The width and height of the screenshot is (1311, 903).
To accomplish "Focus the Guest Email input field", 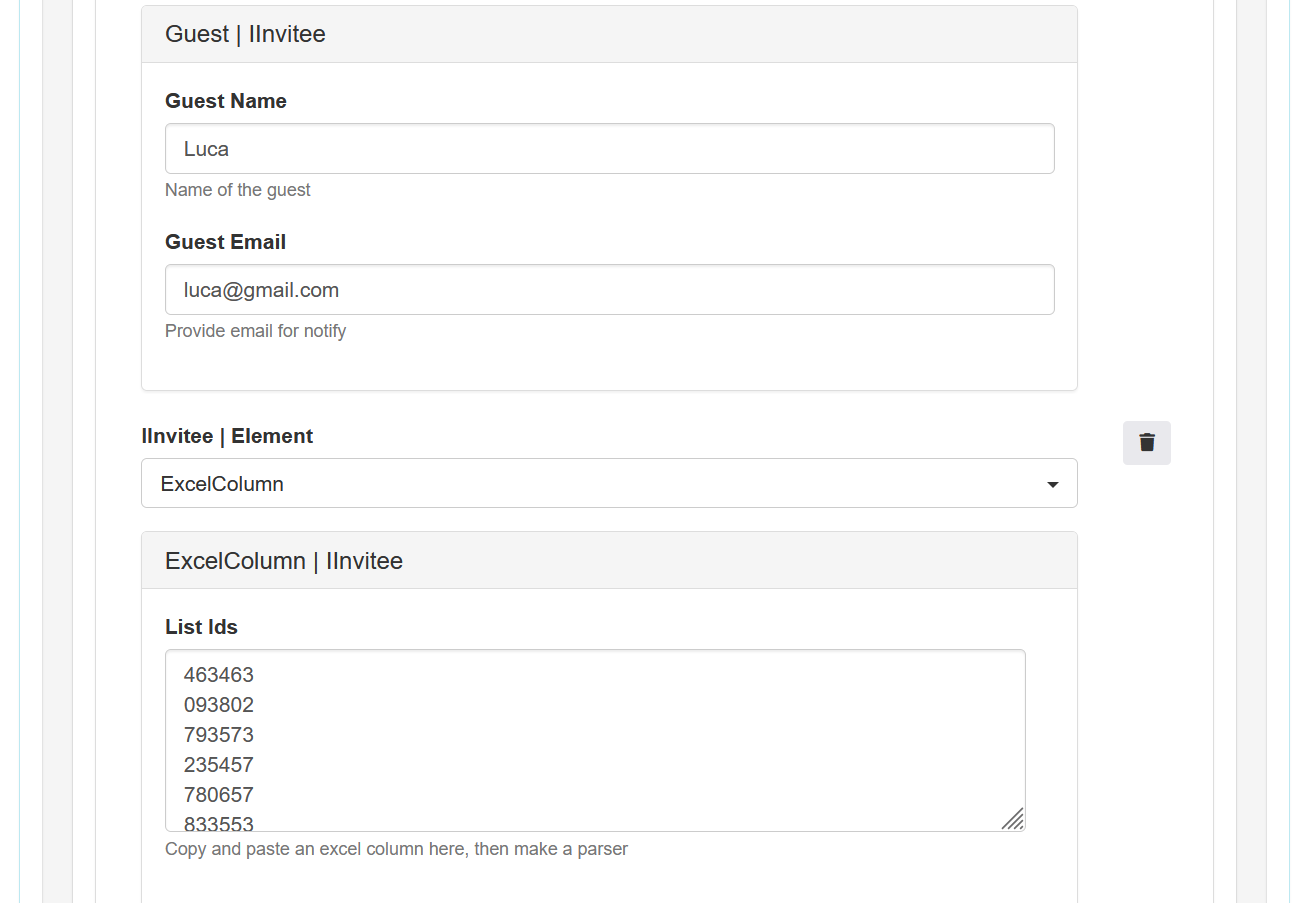I will (609, 290).
